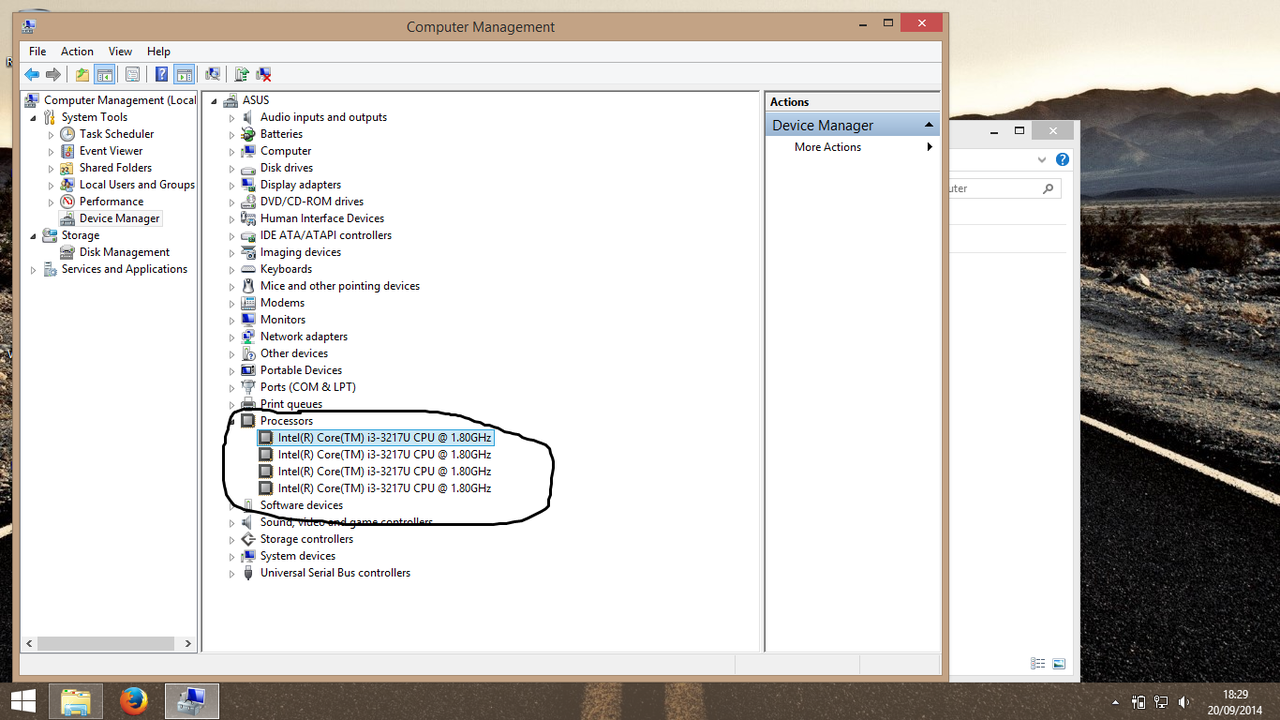Expand Task Scheduler node

(51, 134)
